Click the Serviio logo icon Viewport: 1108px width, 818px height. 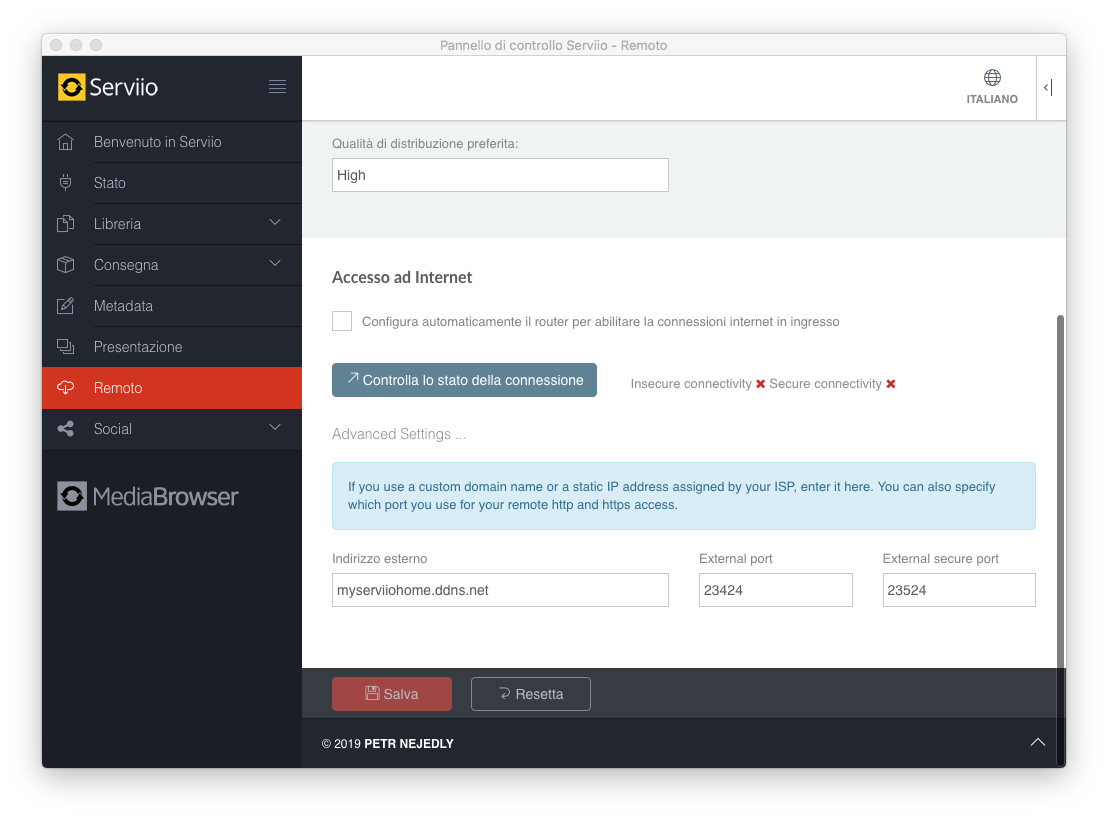tap(72, 87)
